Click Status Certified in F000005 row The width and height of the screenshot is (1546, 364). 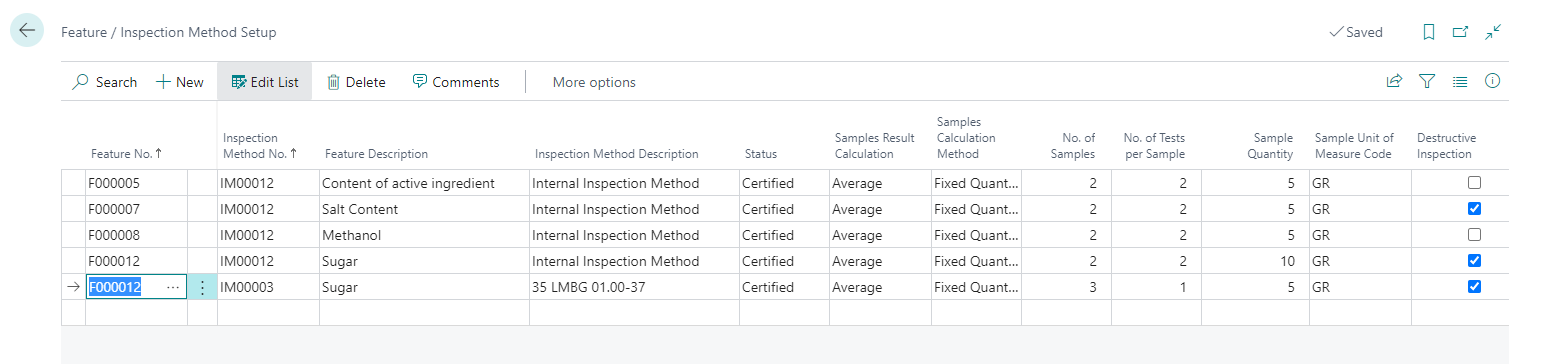(x=784, y=183)
